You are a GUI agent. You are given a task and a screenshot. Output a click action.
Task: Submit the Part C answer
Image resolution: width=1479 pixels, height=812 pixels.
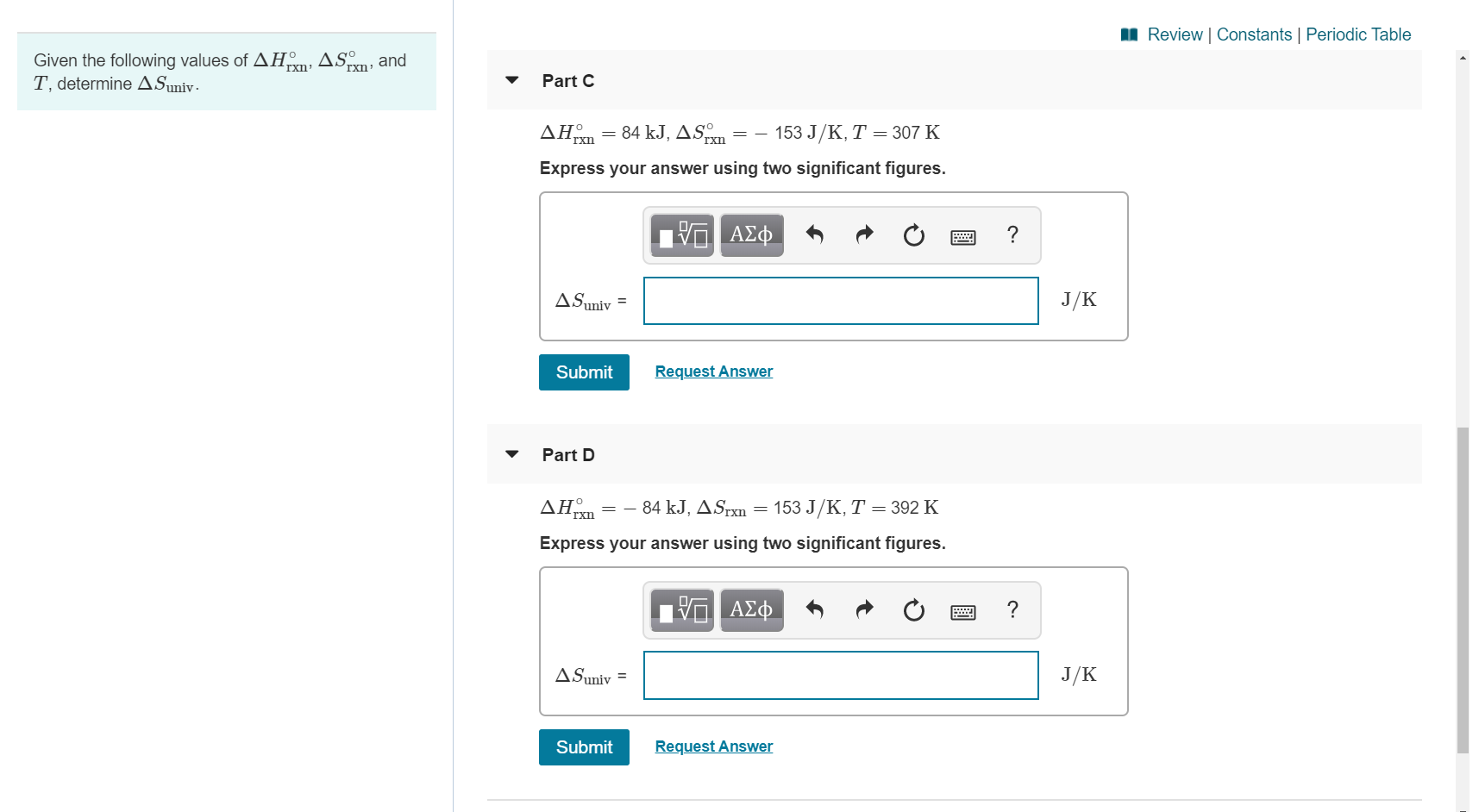[x=584, y=372]
